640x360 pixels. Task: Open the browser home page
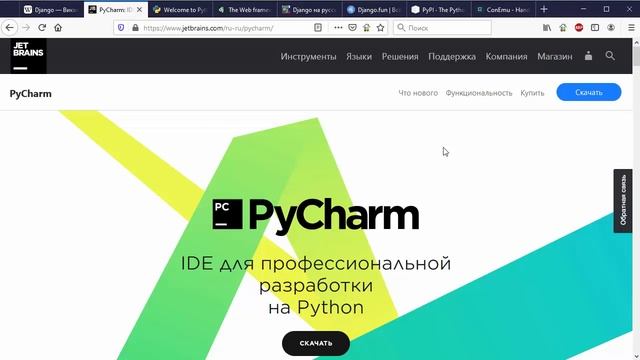click(x=58, y=28)
